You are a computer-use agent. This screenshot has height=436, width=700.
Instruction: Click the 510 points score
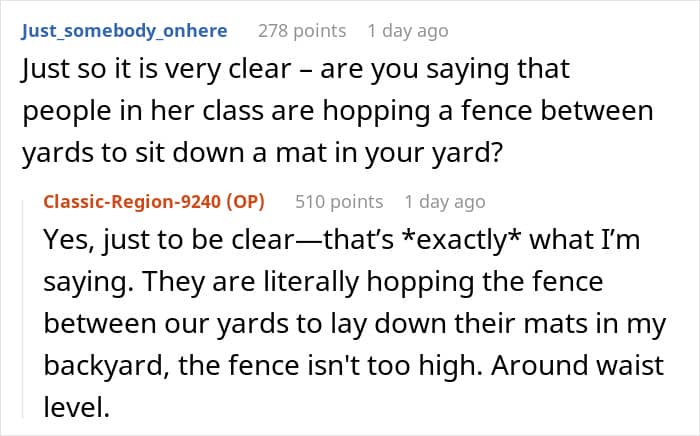pos(339,202)
